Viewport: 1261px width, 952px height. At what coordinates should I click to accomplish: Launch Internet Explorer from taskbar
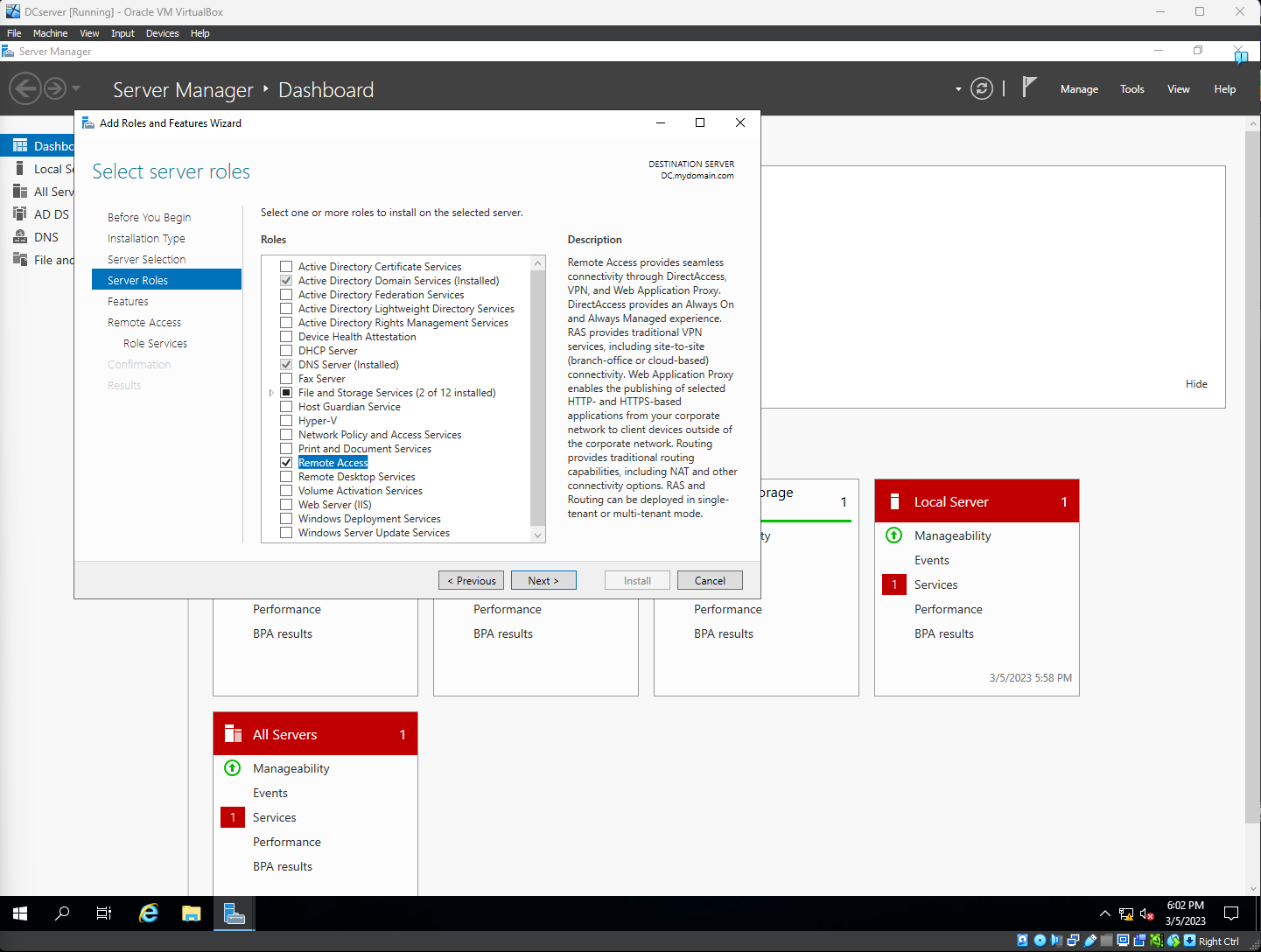pos(149,913)
